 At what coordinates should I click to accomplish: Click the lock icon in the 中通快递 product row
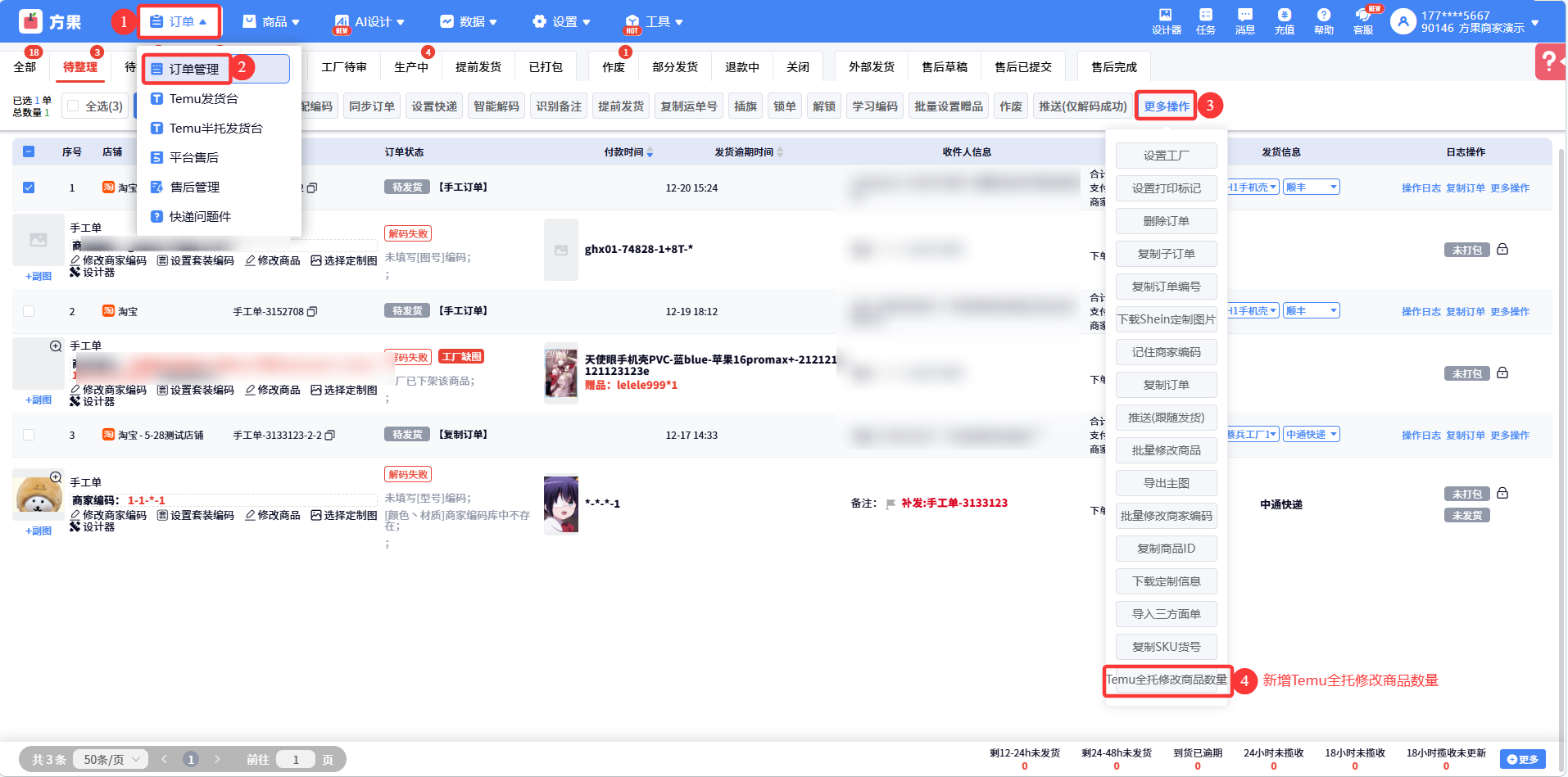point(1502,494)
